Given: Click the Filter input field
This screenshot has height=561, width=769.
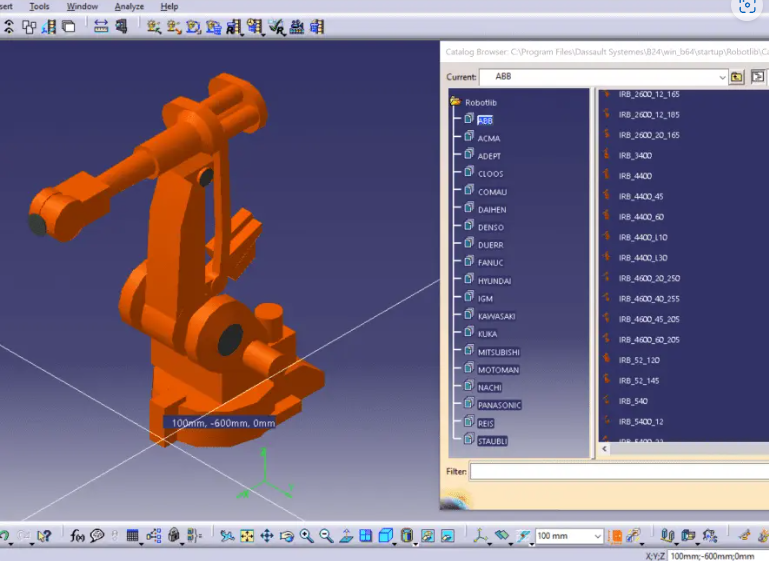Looking at the screenshot, I should tap(619, 471).
